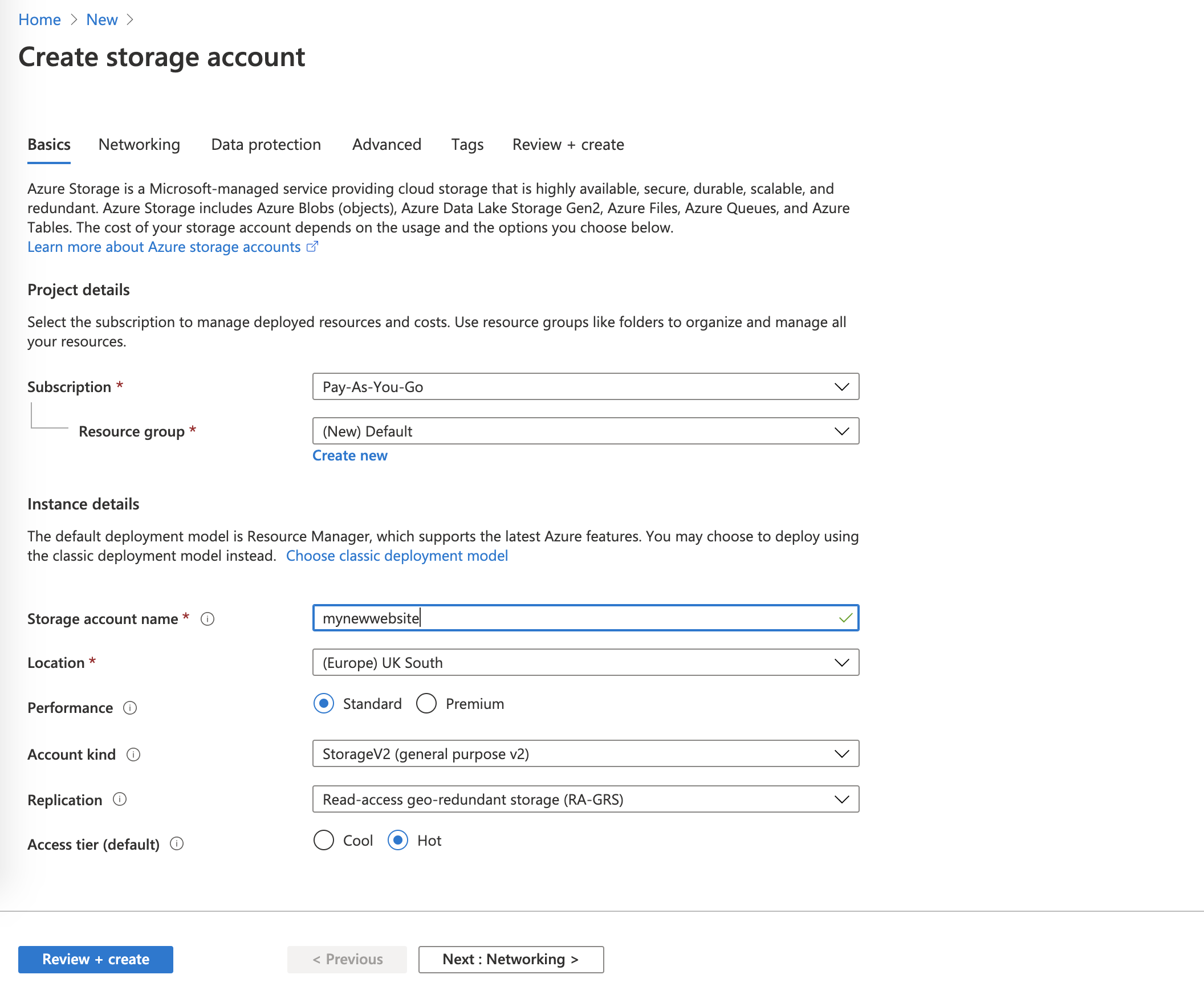Open the Review + create tab
The image size is (1204, 995).
tap(568, 144)
